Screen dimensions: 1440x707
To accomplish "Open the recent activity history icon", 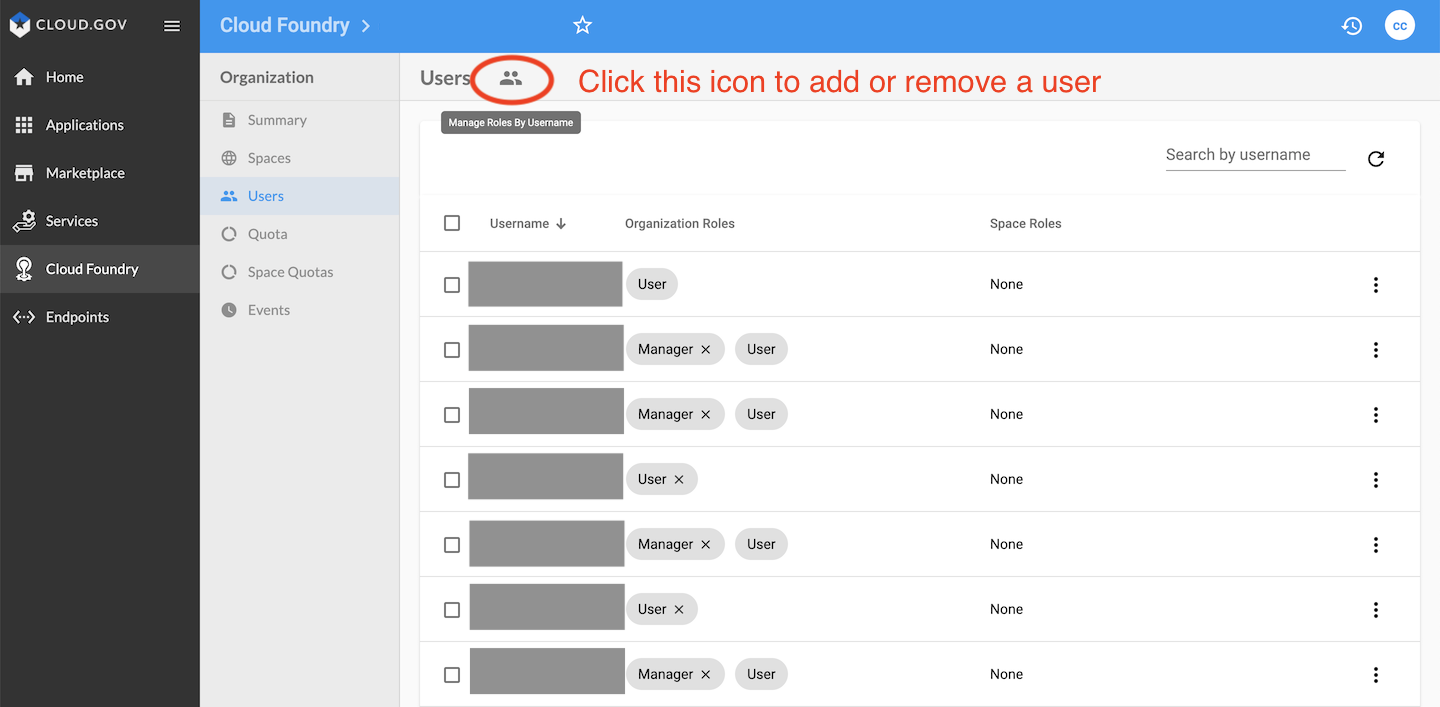I will [x=1352, y=26].
